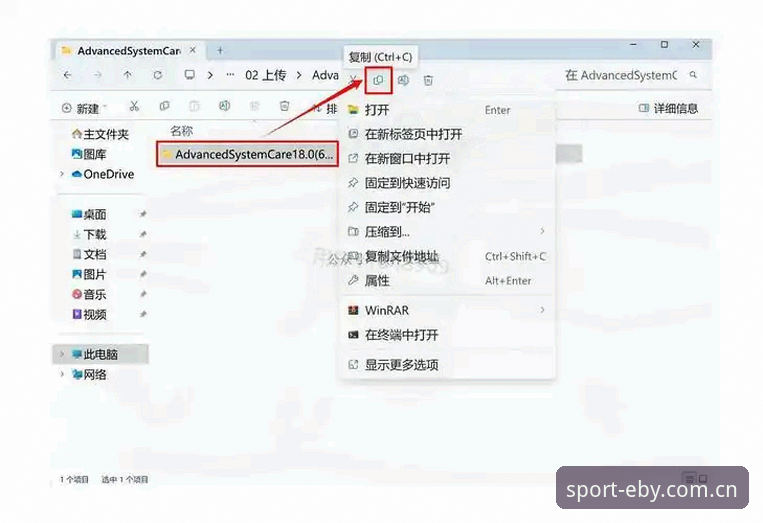Click the chevron before the path ellipsis
763x523 pixels.
(210, 75)
